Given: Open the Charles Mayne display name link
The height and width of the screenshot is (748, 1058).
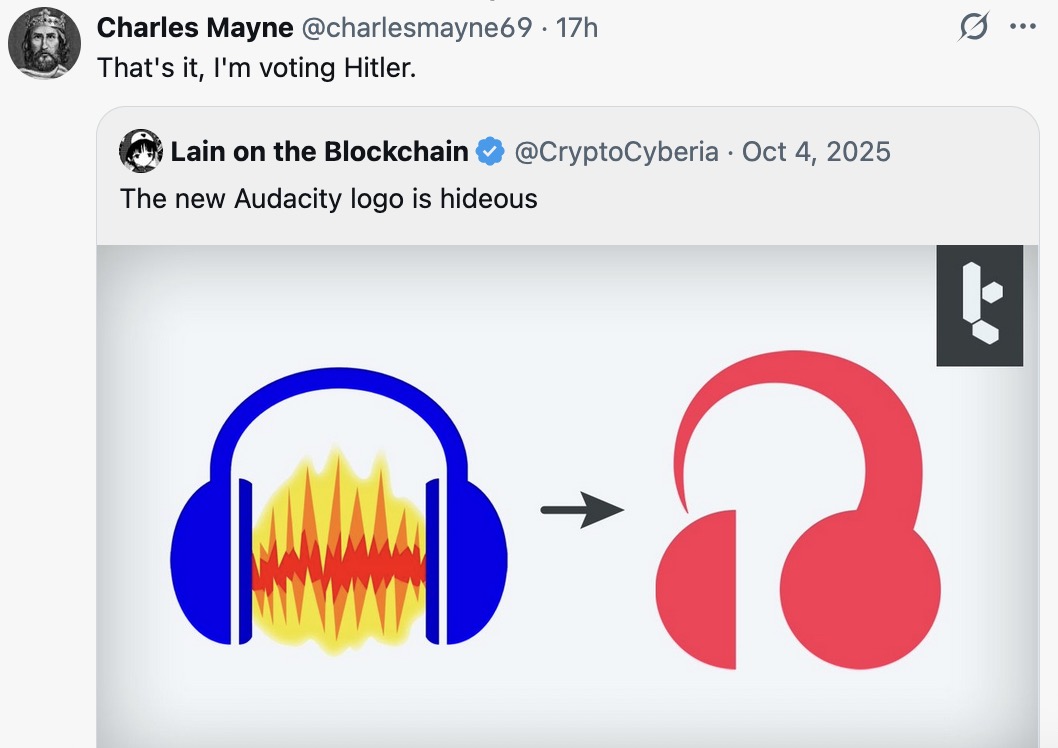Looking at the screenshot, I should 195,28.
